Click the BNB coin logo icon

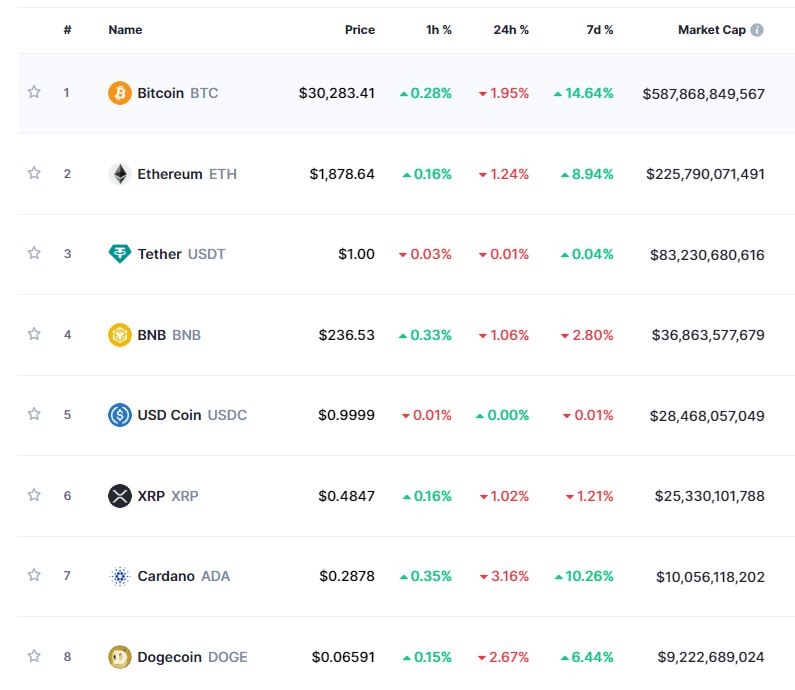tap(120, 335)
